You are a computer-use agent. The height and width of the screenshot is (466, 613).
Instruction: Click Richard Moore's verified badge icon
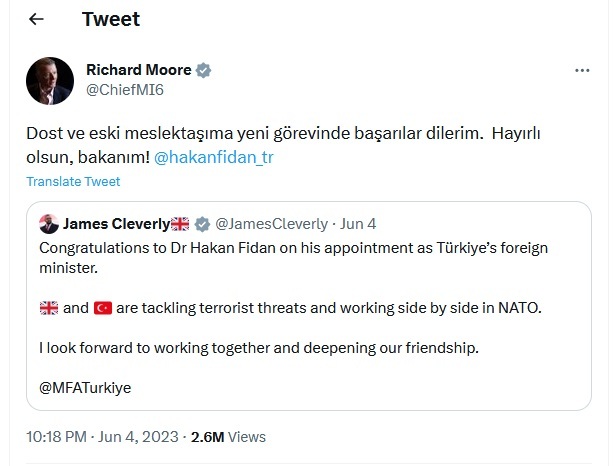coord(203,71)
